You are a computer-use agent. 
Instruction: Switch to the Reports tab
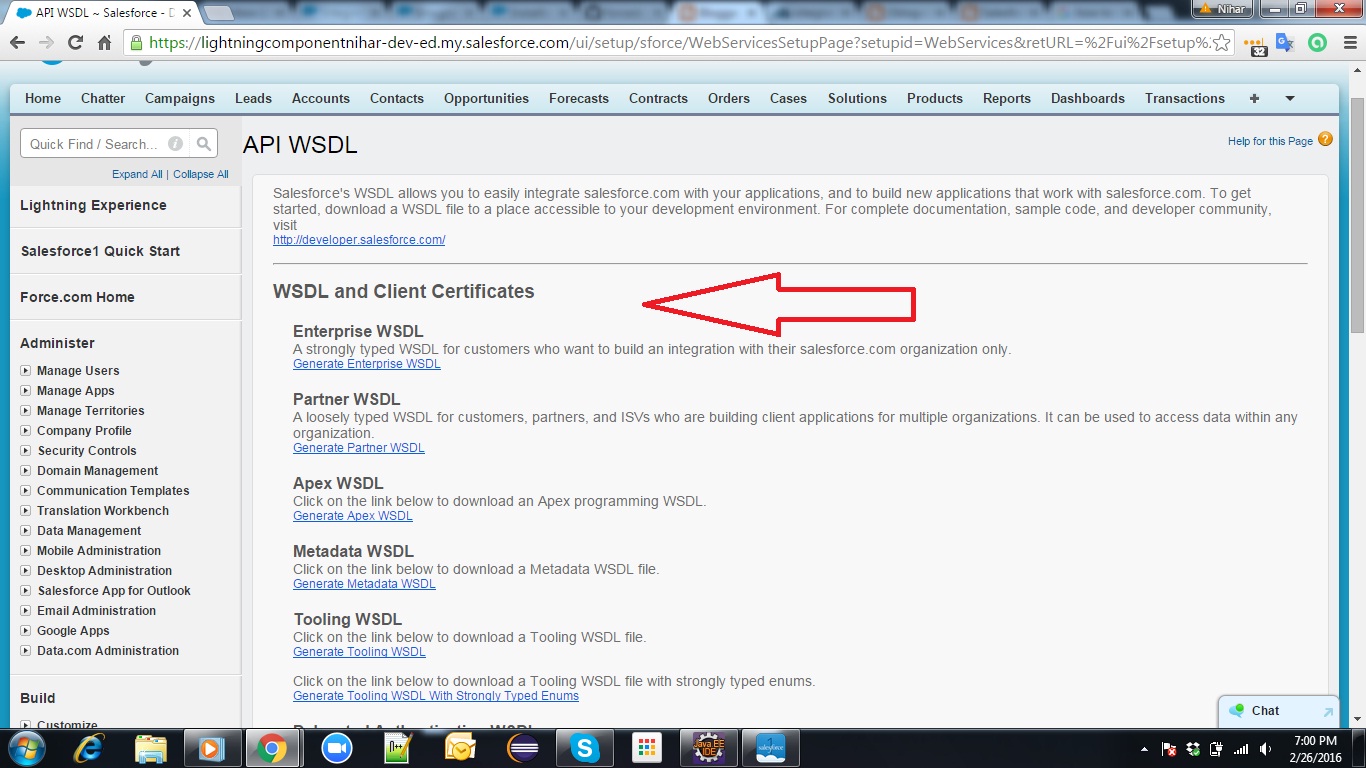1006,98
